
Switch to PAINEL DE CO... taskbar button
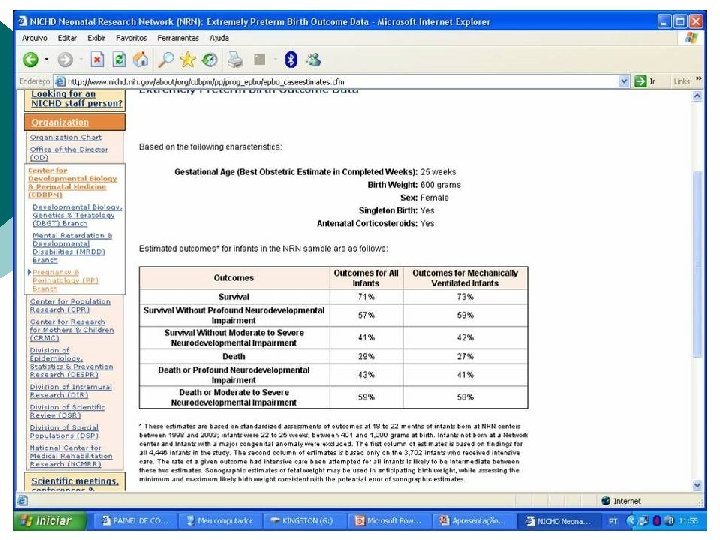click(x=135, y=521)
